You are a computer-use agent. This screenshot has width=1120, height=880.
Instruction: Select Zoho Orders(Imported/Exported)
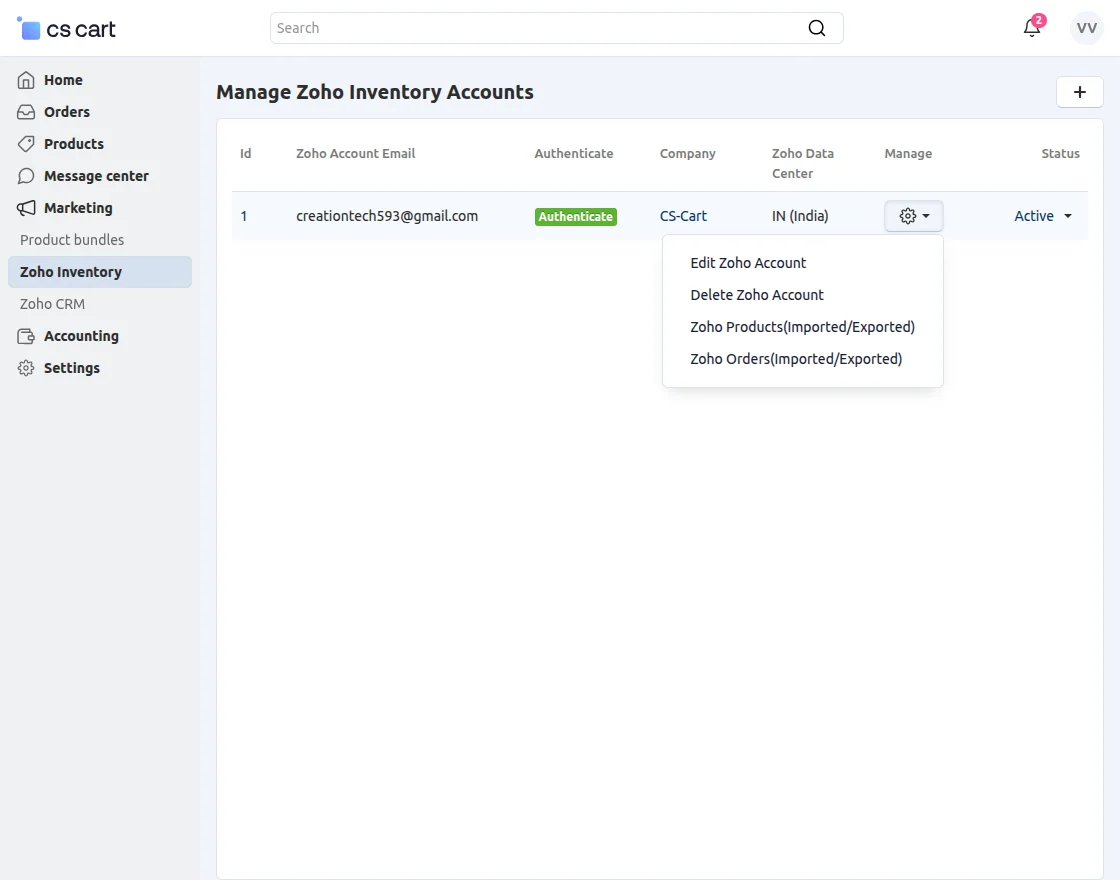point(796,358)
